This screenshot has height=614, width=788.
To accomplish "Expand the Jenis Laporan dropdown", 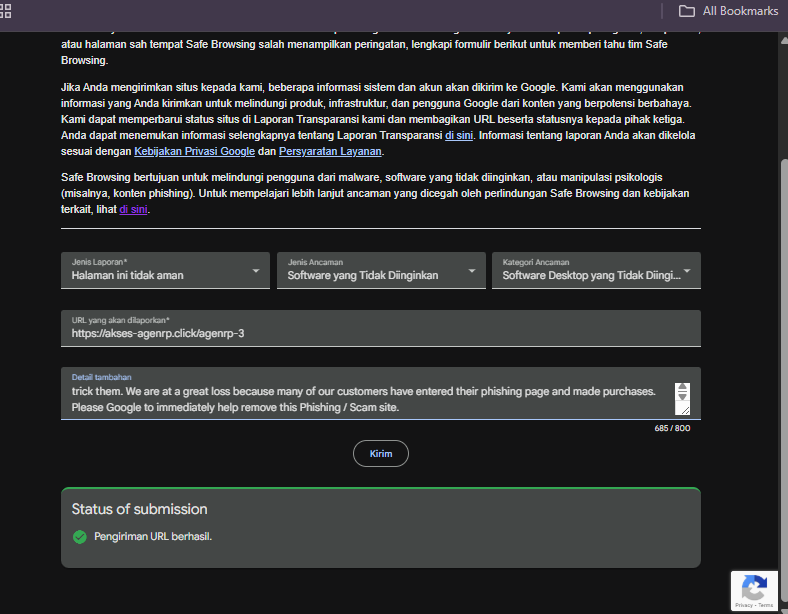I will [x=165, y=270].
